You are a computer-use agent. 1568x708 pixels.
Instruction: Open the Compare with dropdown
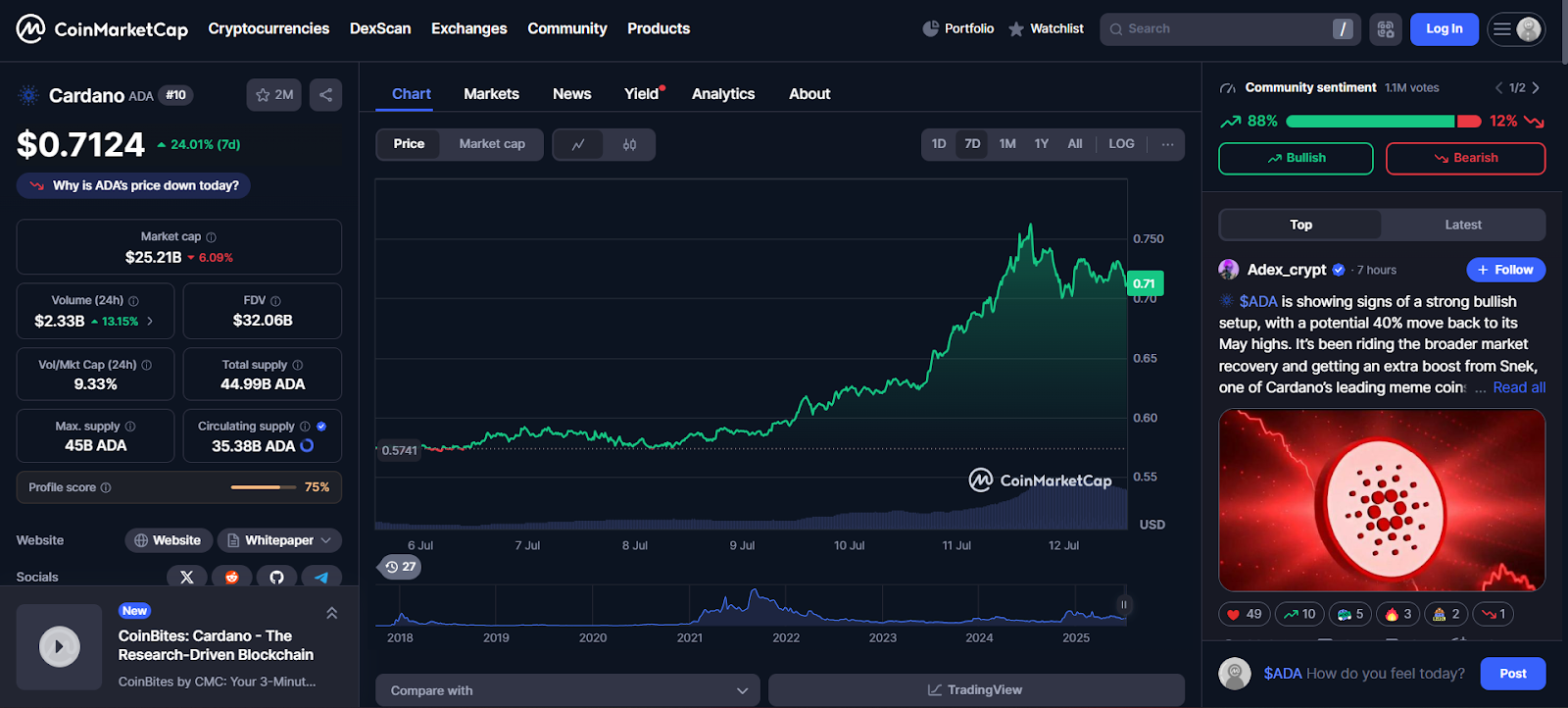[567, 690]
